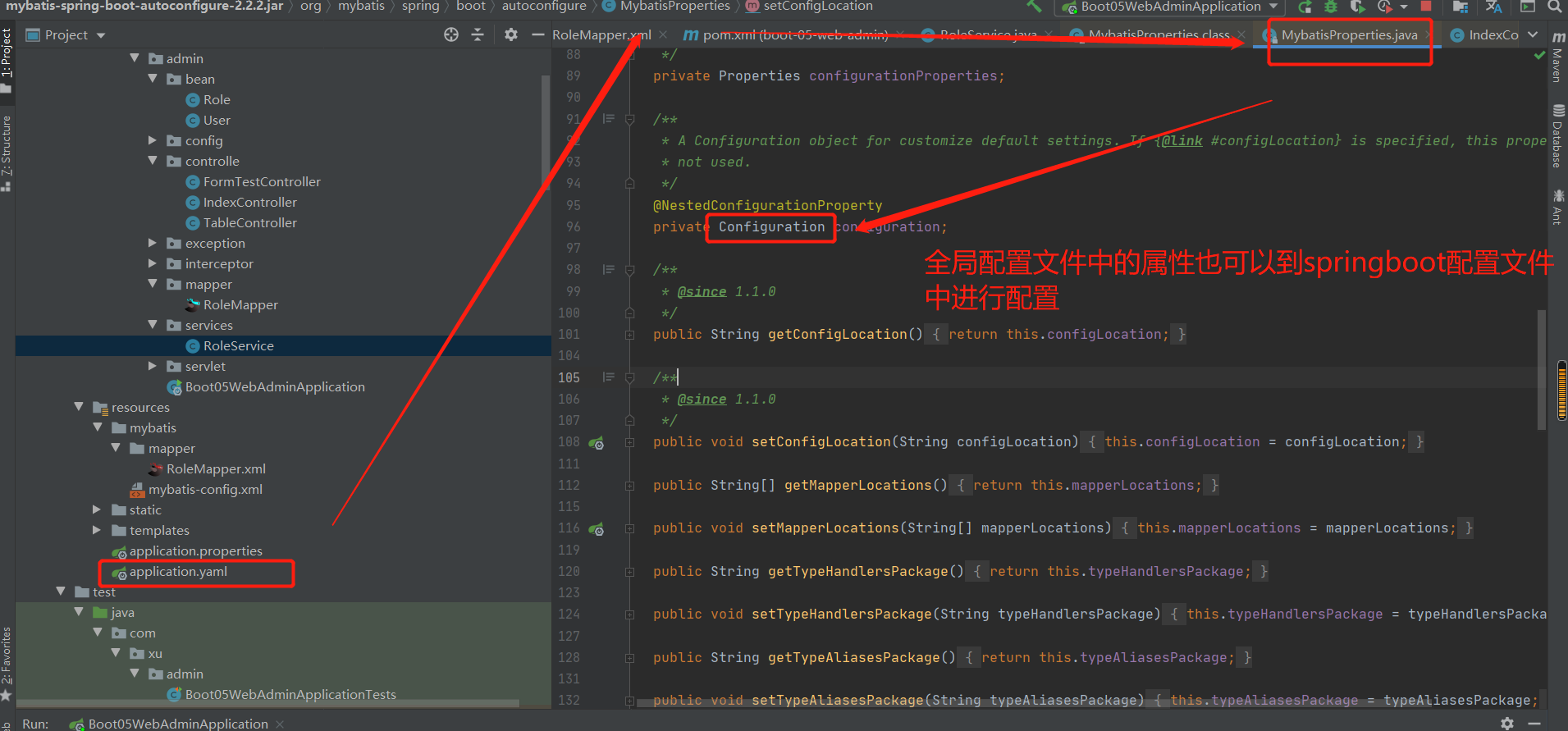Close the RoleMapper.xml tab
This screenshot has width=1568, height=731.
pyautogui.click(x=663, y=34)
